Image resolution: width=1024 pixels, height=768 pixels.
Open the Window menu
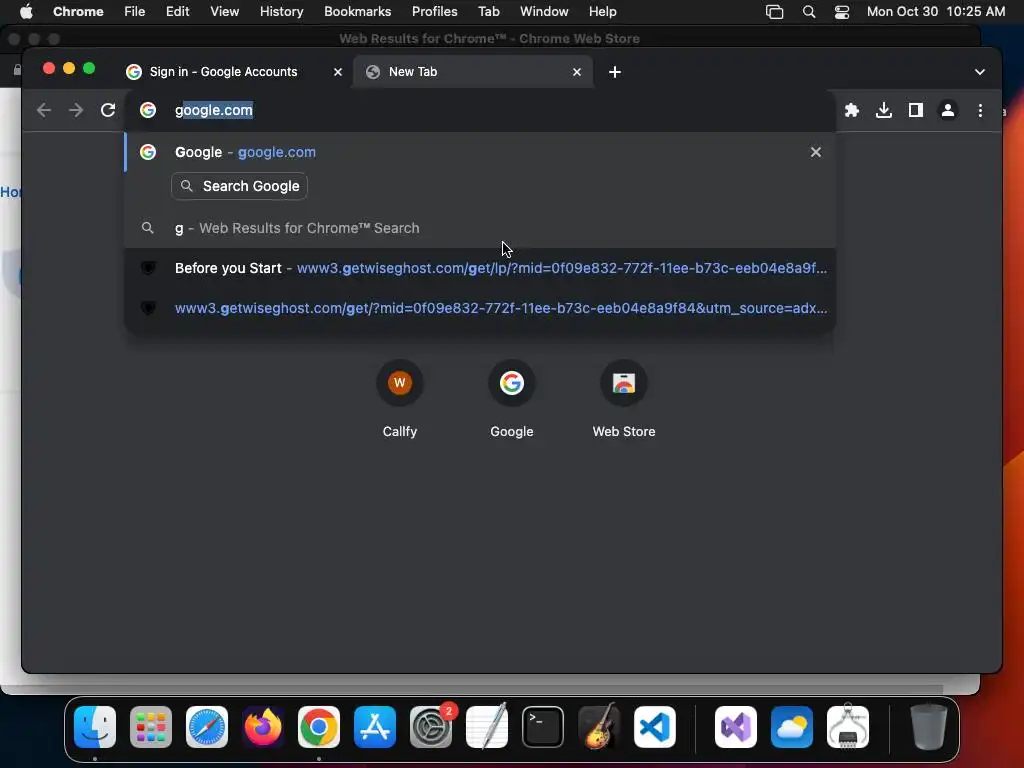point(544,12)
